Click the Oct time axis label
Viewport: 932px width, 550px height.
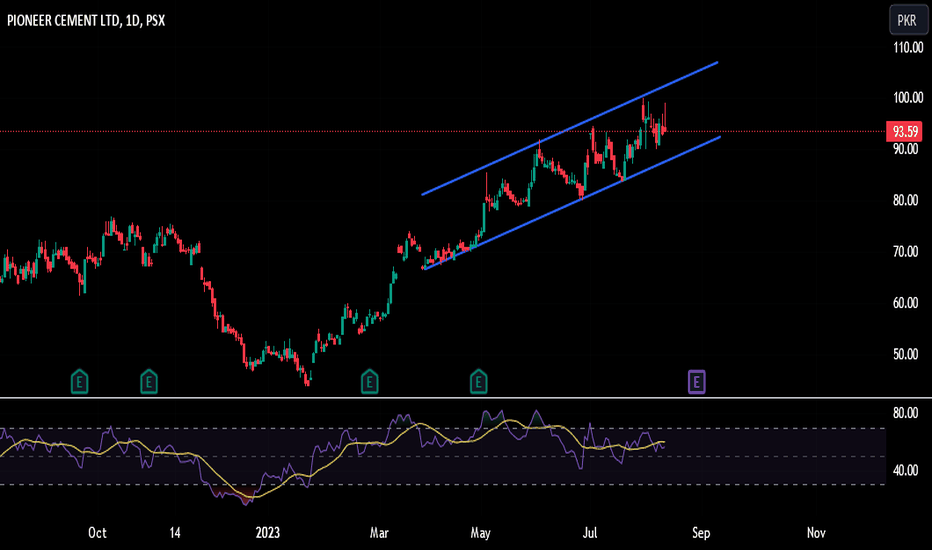(97, 533)
